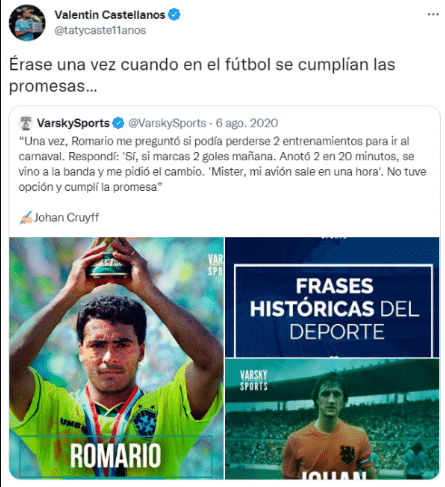Click the quoted tweet text about Romario
The width and height of the screenshot is (445, 487).
222,164
